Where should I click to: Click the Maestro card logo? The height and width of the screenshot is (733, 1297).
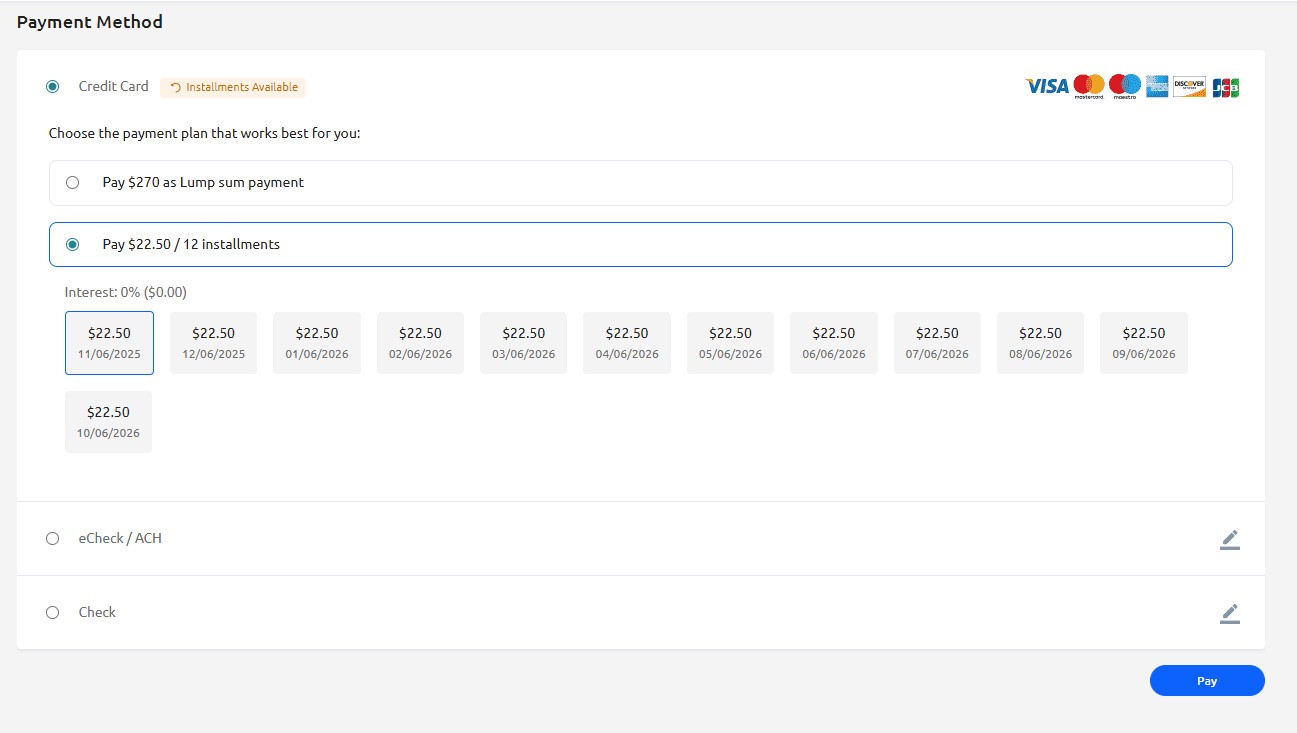(x=1123, y=87)
